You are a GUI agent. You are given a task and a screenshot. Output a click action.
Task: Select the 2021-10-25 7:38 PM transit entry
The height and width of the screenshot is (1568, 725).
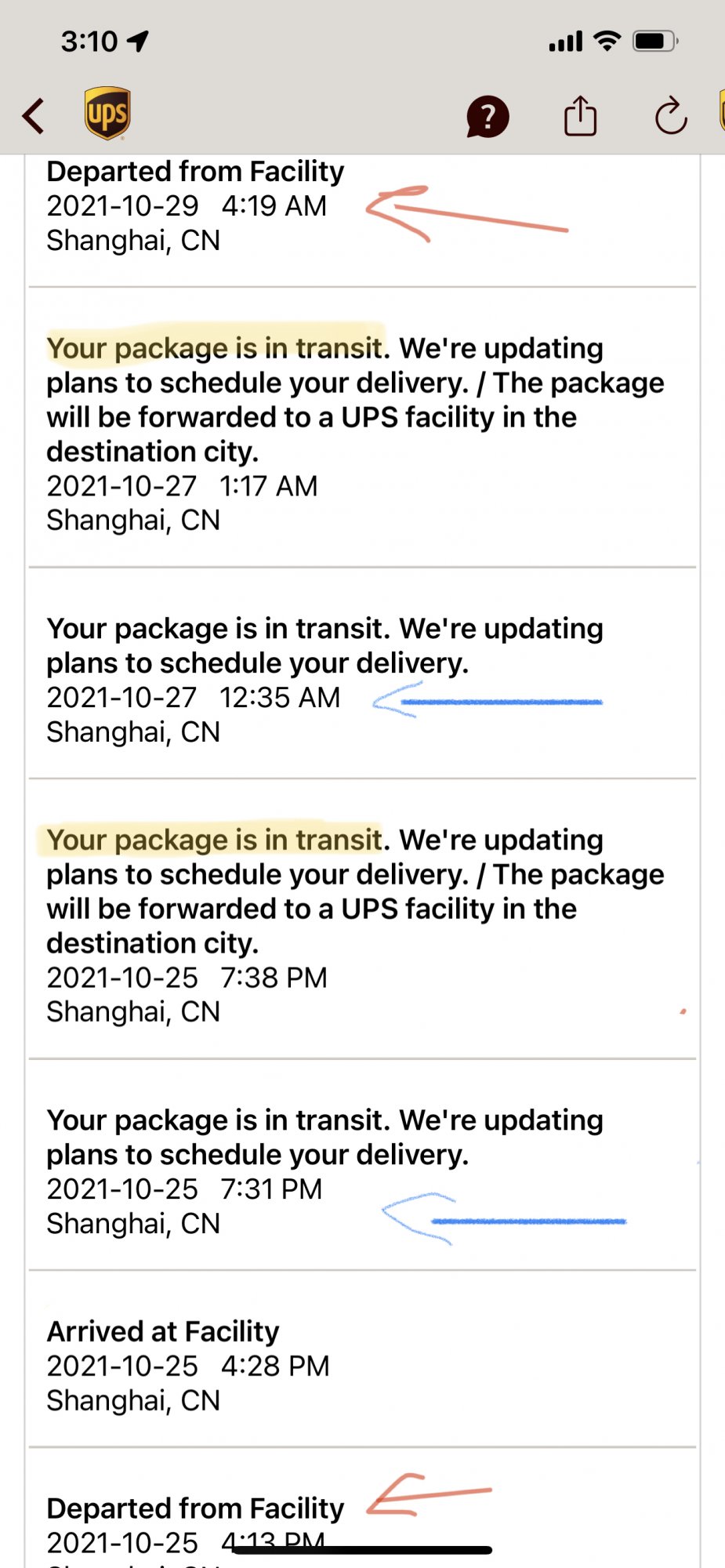click(x=354, y=925)
